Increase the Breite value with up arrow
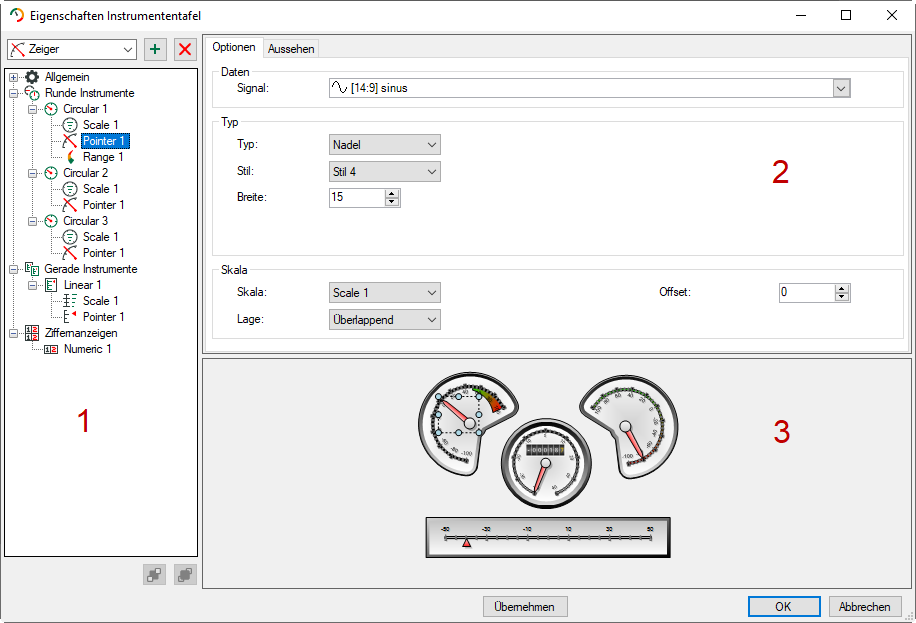Viewport: 916px width, 623px height. click(x=392, y=193)
